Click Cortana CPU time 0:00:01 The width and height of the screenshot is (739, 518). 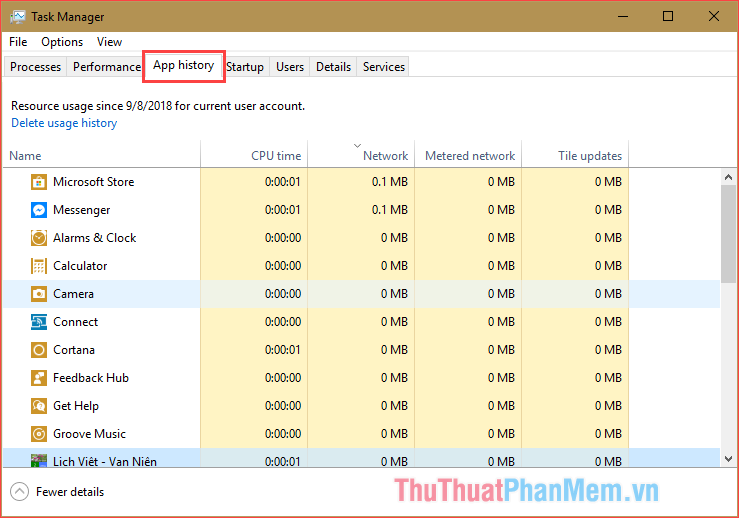pyautogui.click(x=283, y=350)
